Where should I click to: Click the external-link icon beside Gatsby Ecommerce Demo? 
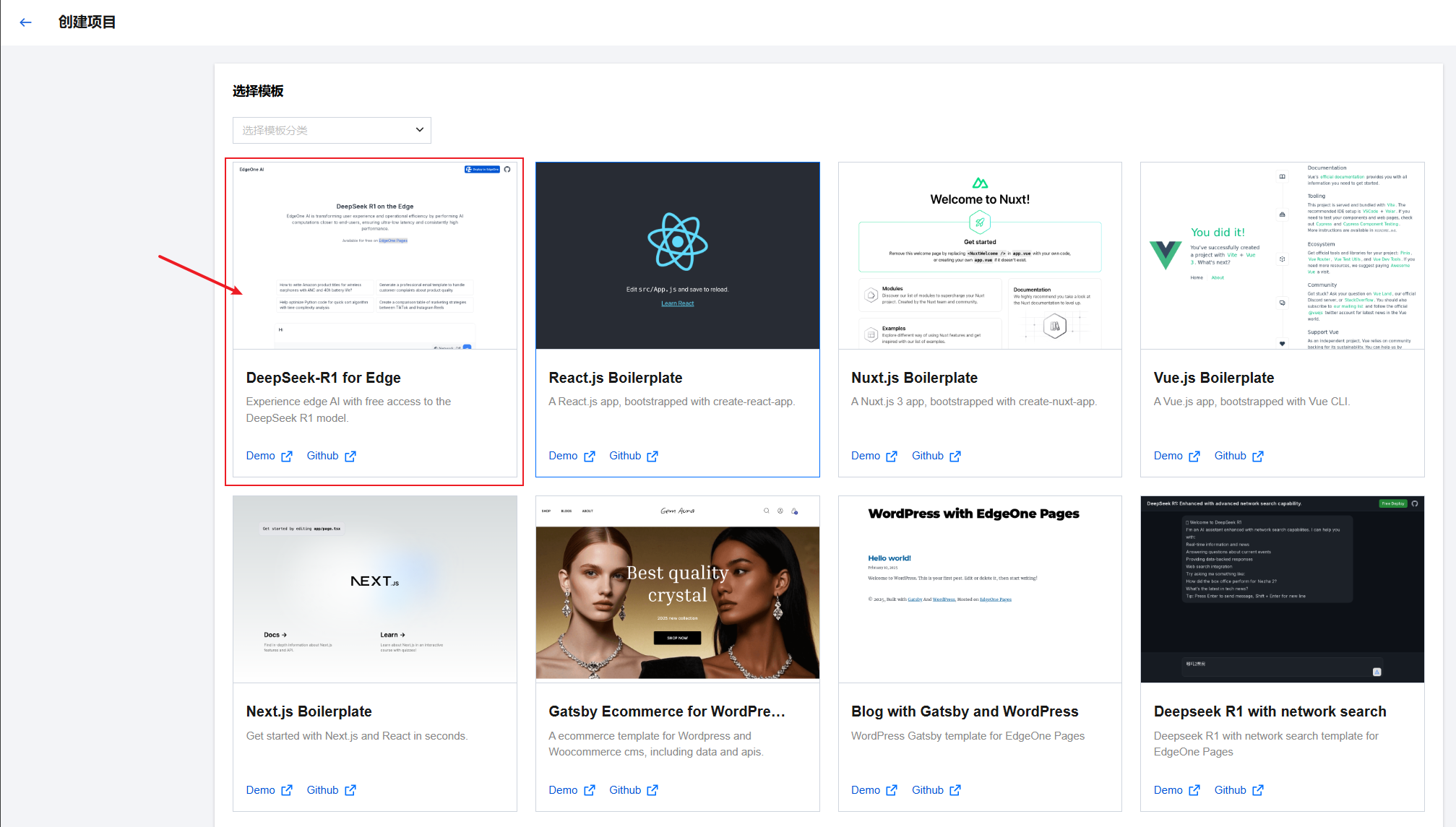pos(590,789)
